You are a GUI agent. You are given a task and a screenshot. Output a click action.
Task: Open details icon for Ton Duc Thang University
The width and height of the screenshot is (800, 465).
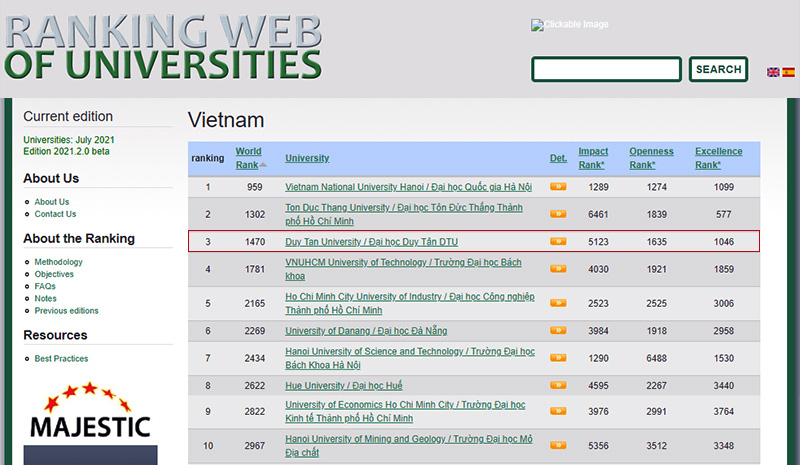(x=558, y=214)
